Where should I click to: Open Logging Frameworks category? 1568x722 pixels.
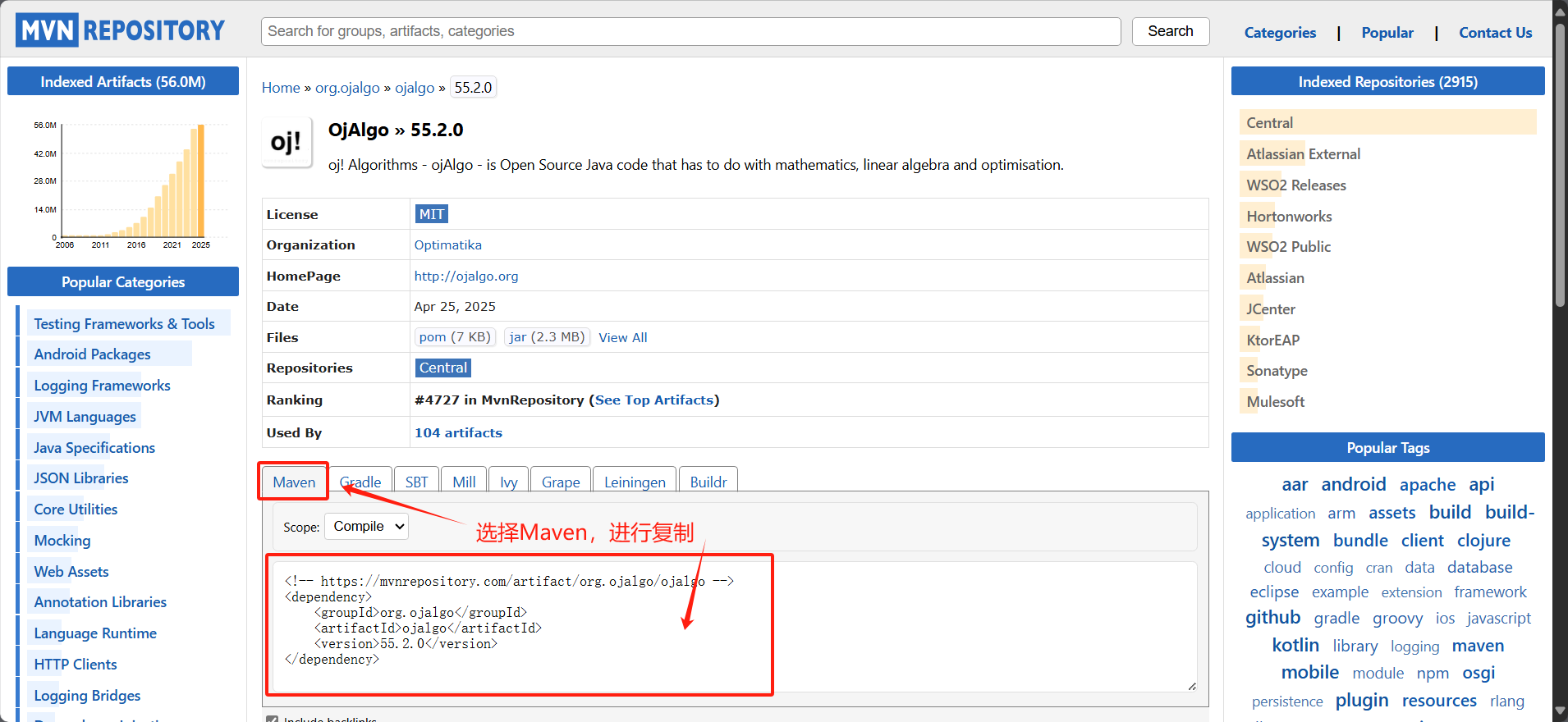point(102,386)
